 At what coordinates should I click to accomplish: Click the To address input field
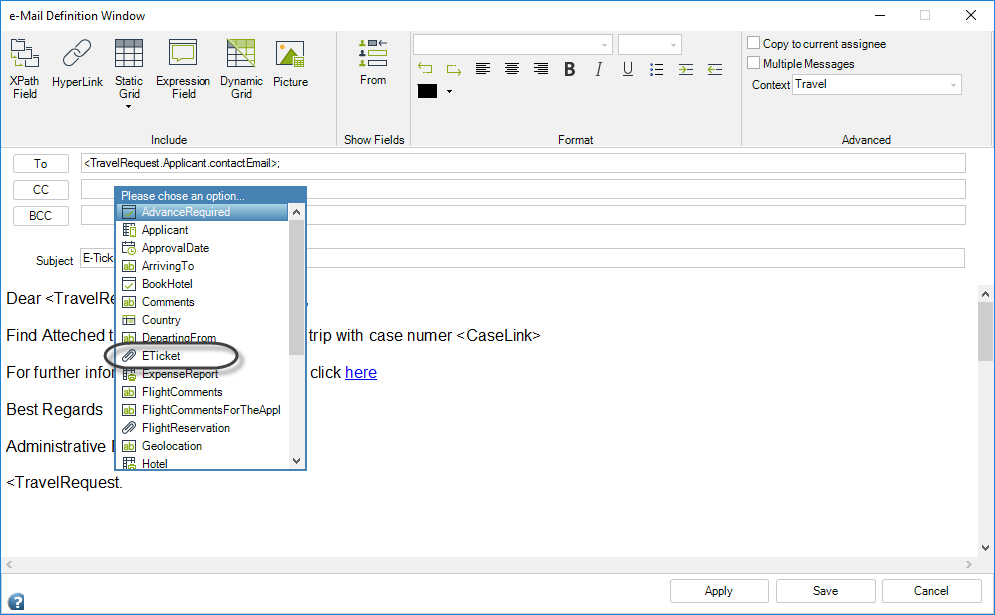(x=524, y=163)
